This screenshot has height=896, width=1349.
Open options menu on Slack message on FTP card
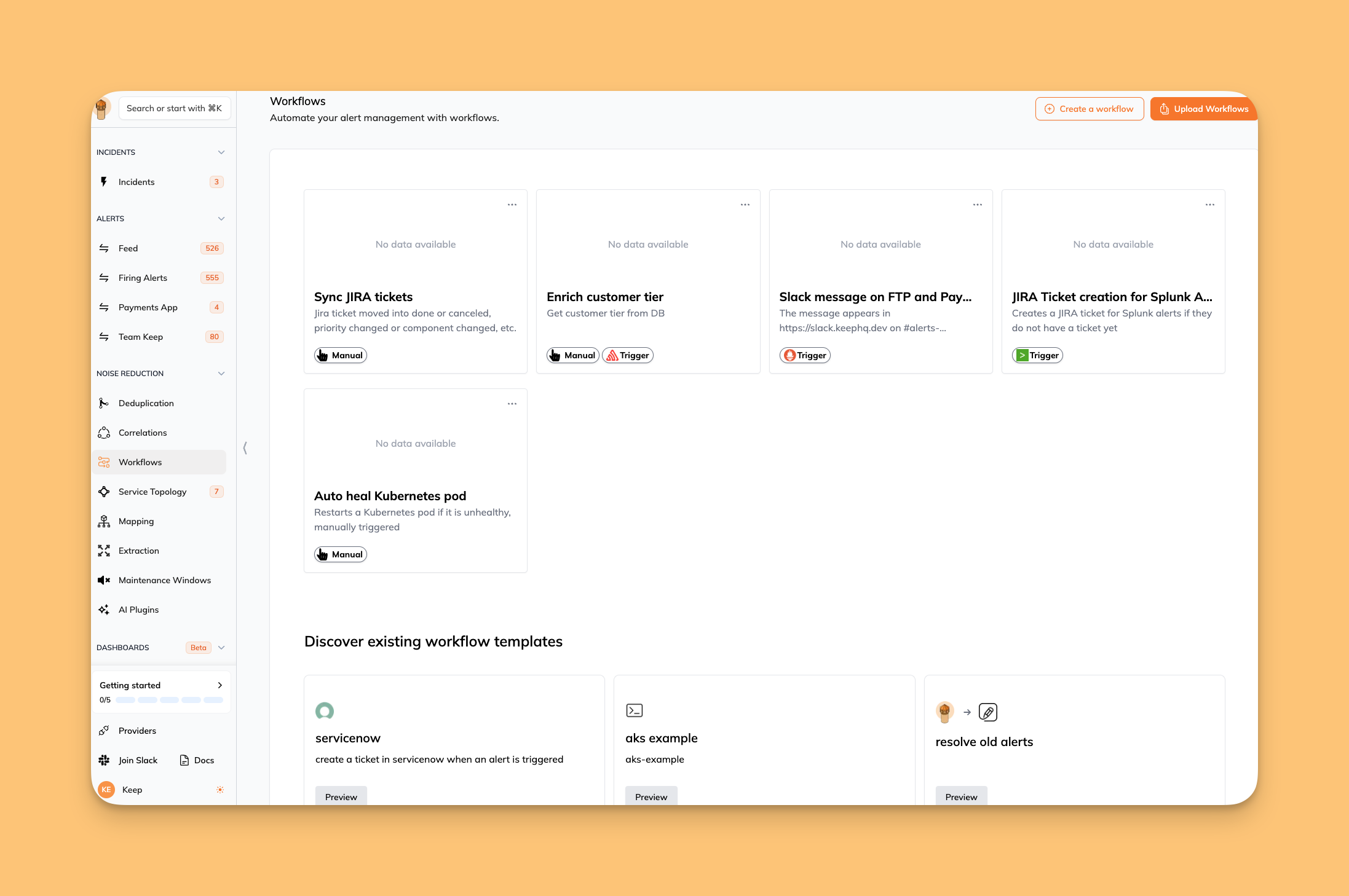pyautogui.click(x=978, y=205)
